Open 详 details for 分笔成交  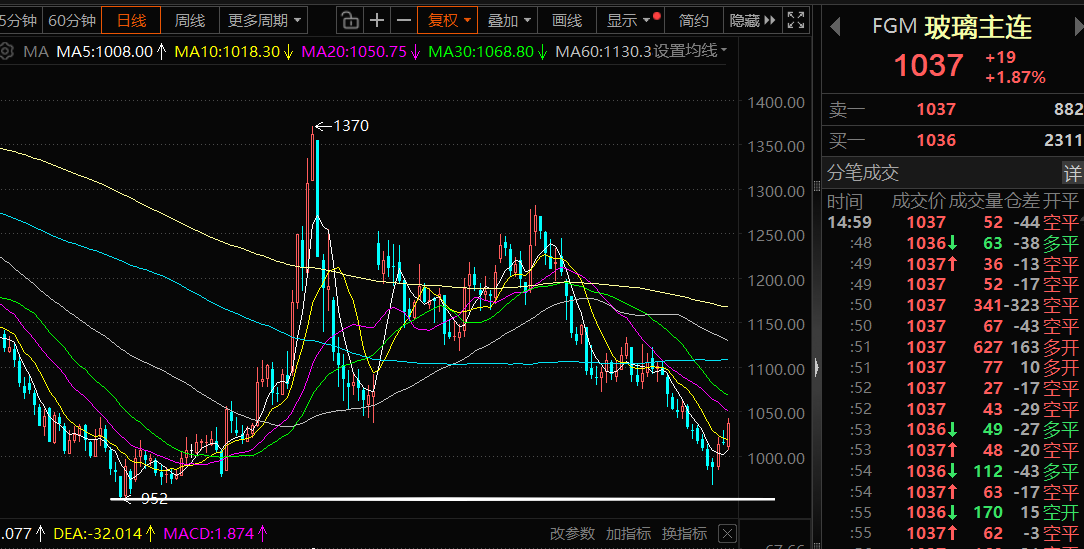(x=1072, y=172)
